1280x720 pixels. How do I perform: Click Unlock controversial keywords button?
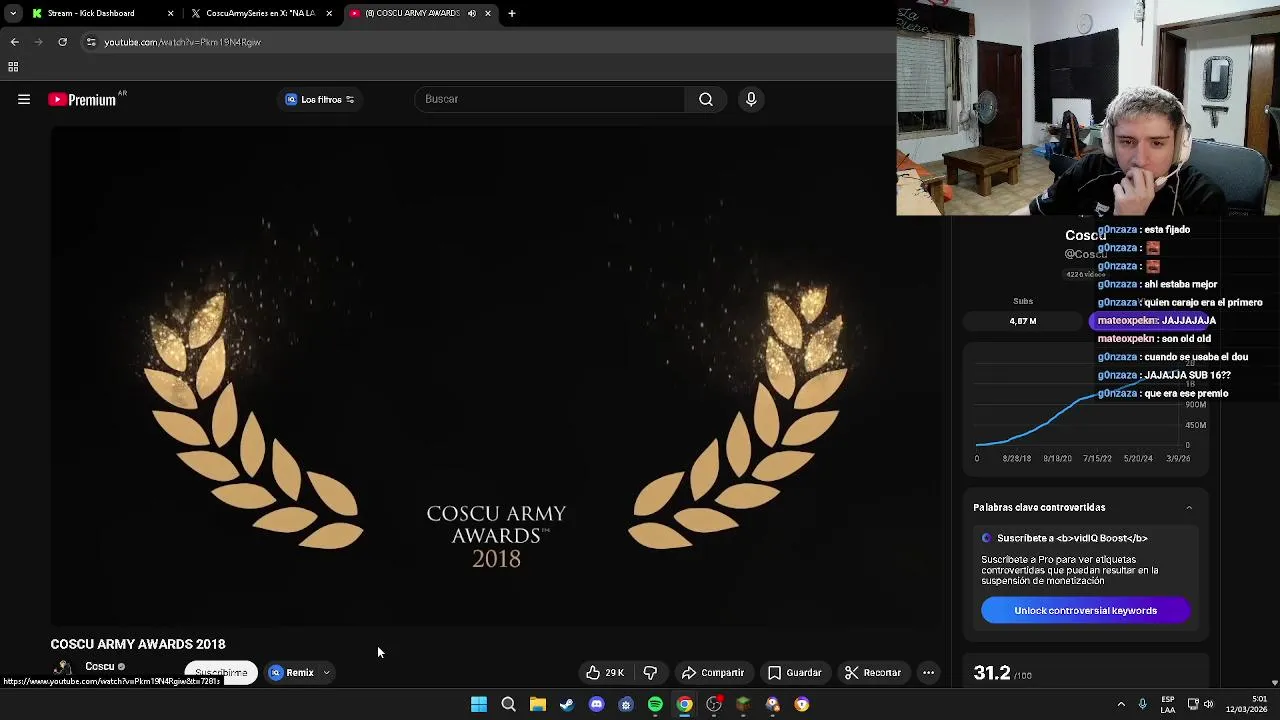(x=1085, y=611)
